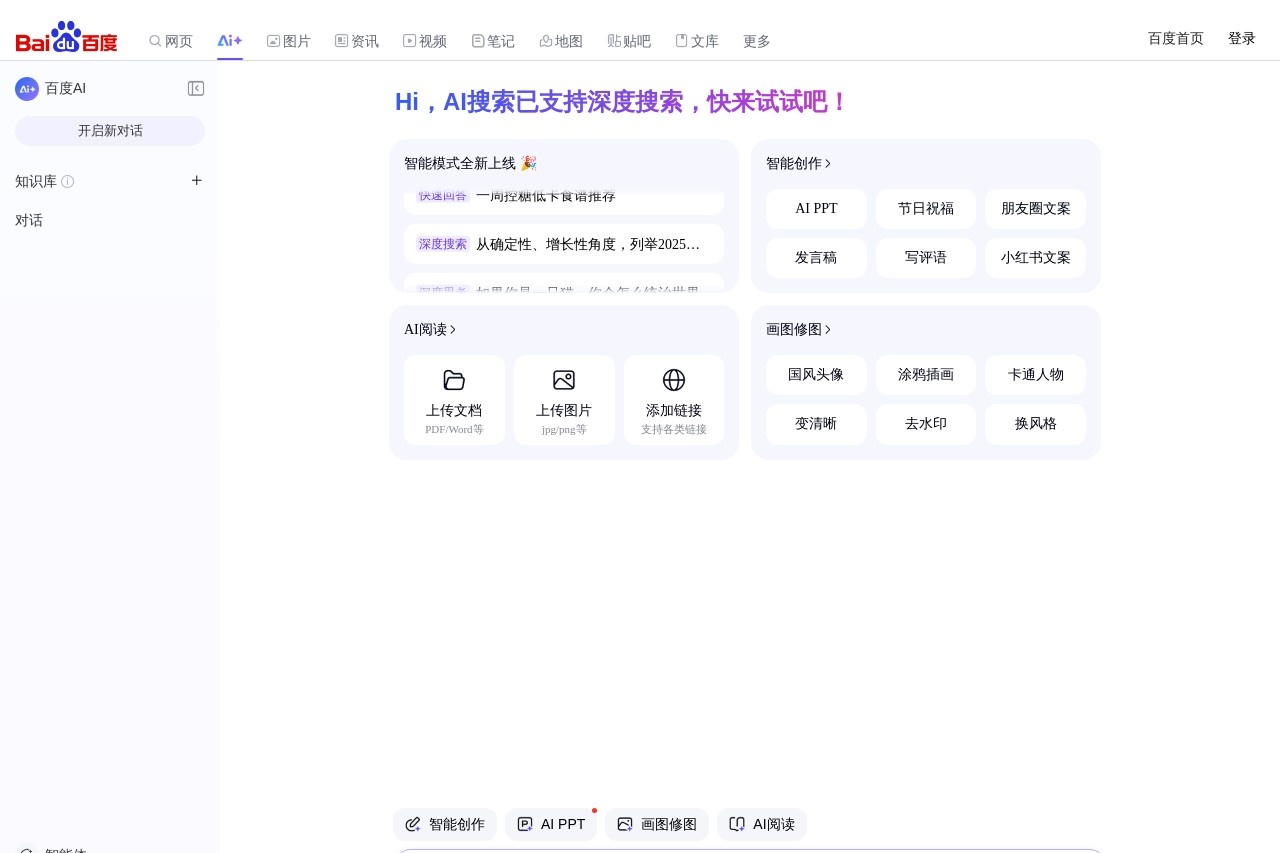Click the AI阅读 book icon at bottom
Screen dimensions: 1280x853
pyautogui.click(x=737, y=824)
